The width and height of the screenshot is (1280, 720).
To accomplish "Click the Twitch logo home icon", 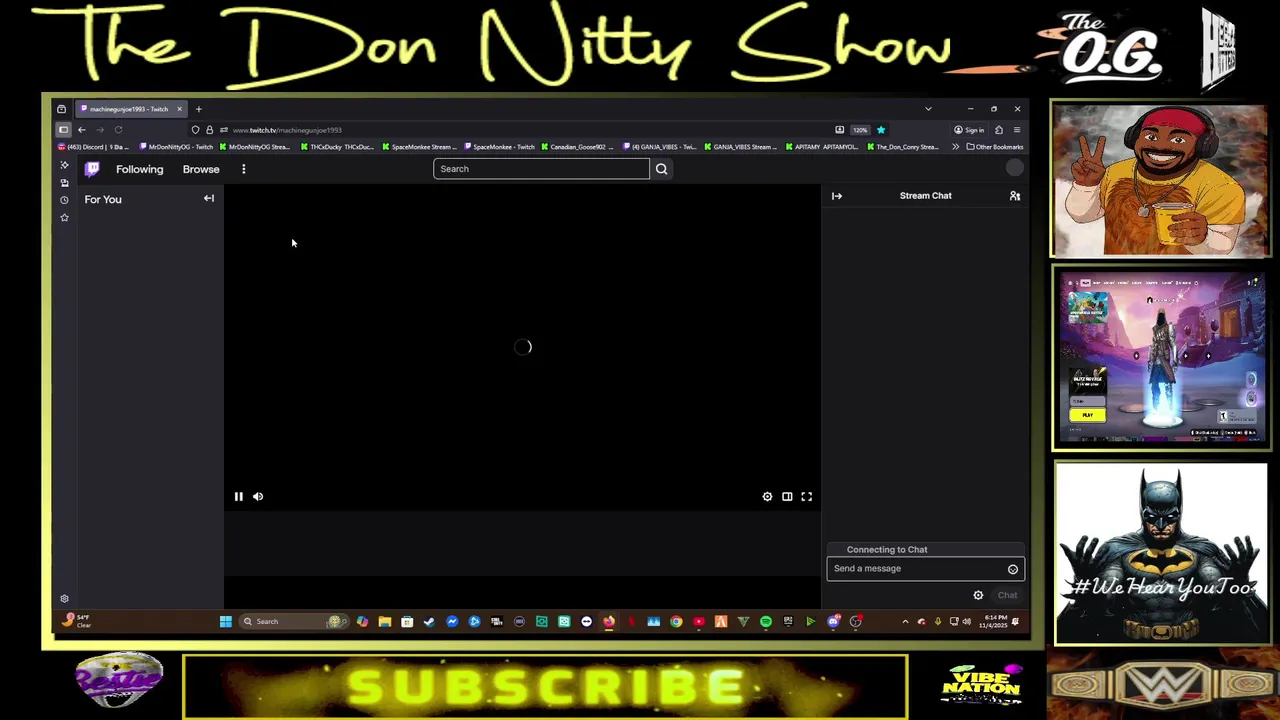I will tap(92, 169).
